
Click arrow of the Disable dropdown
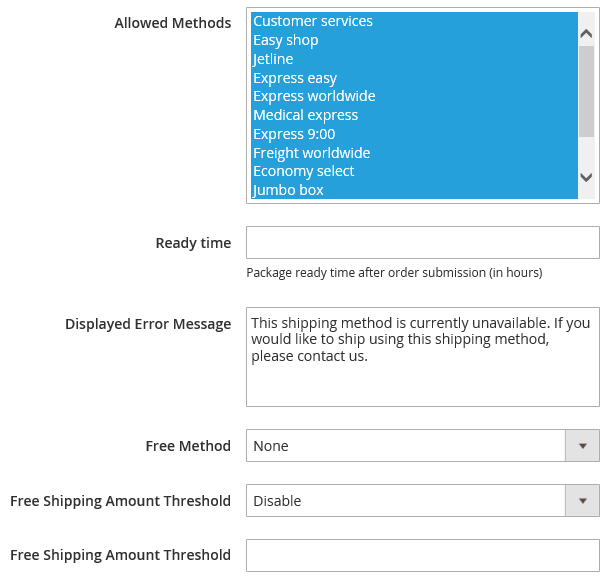pos(582,501)
